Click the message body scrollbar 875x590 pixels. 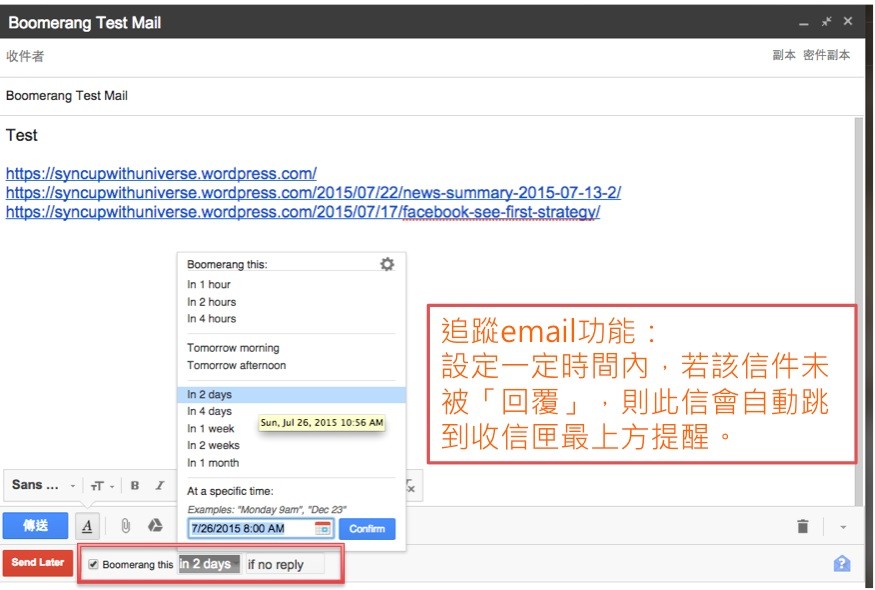859,310
